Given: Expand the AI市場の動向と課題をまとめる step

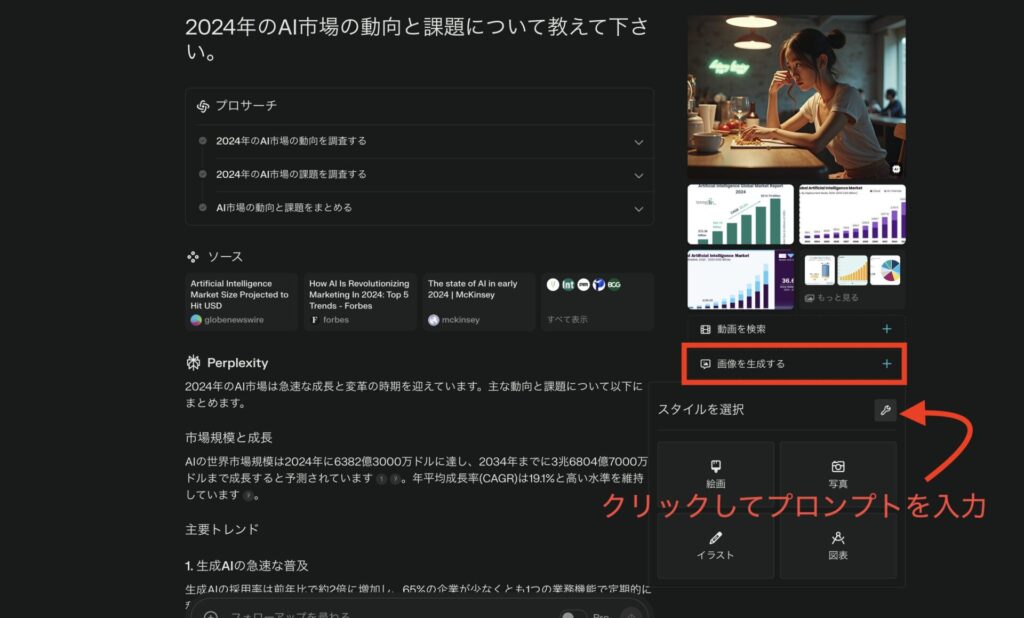Looking at the screenshot, I should point(638,208).
